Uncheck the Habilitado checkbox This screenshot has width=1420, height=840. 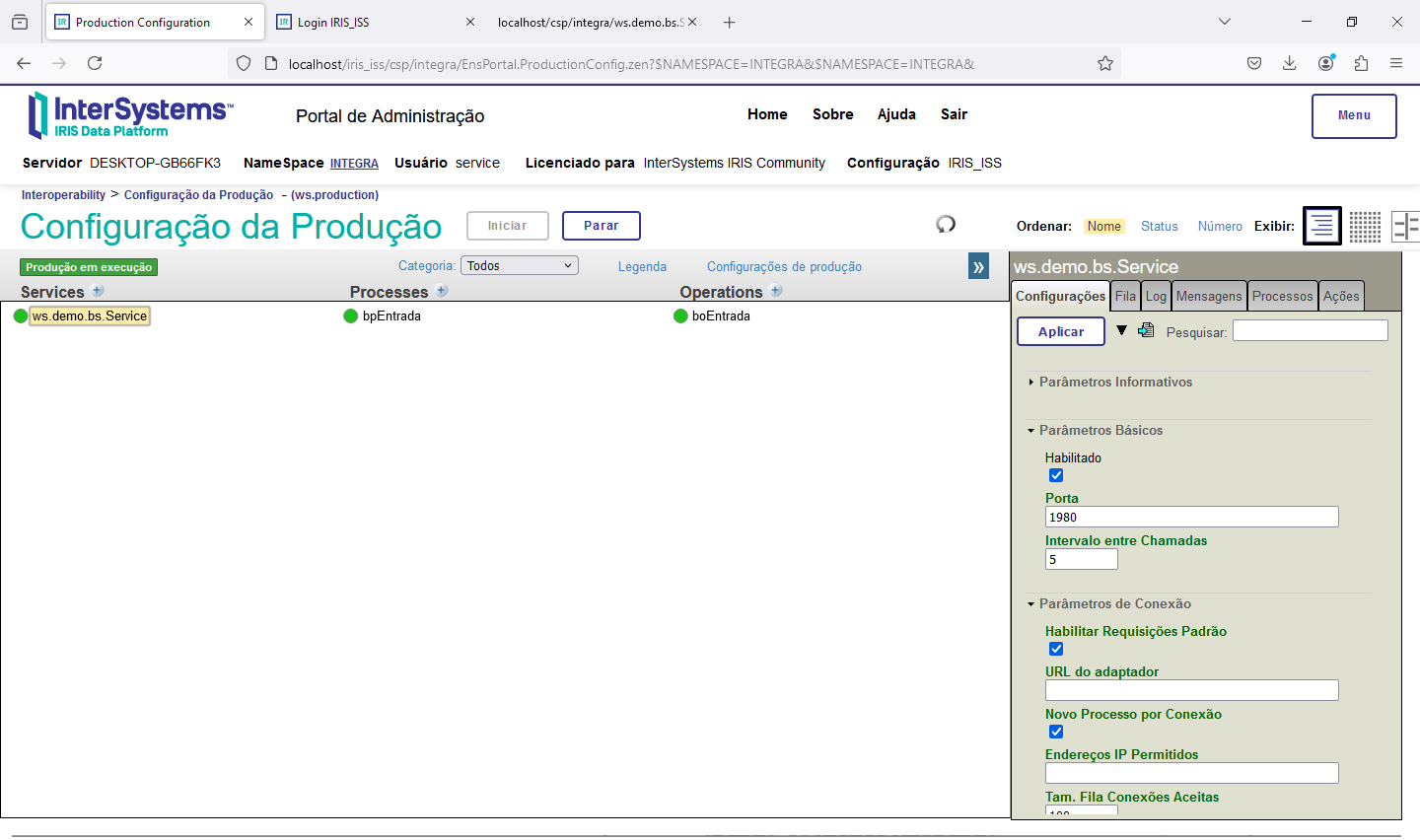tap(1056, 475)
